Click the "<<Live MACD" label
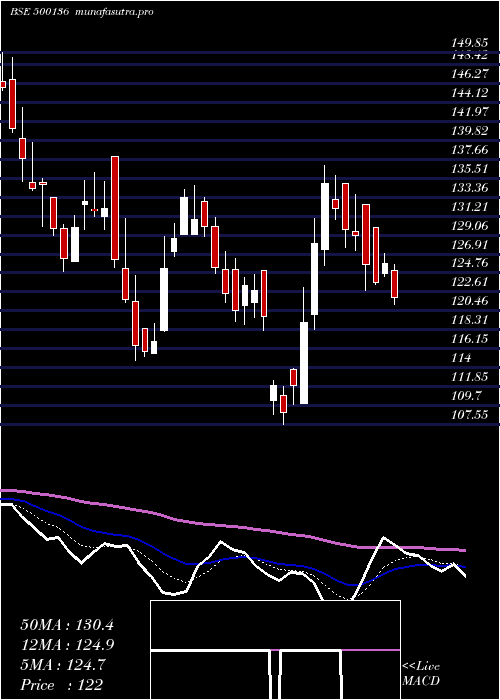The height and width of the screenshot is (700, 500). [x=421, y=674]
